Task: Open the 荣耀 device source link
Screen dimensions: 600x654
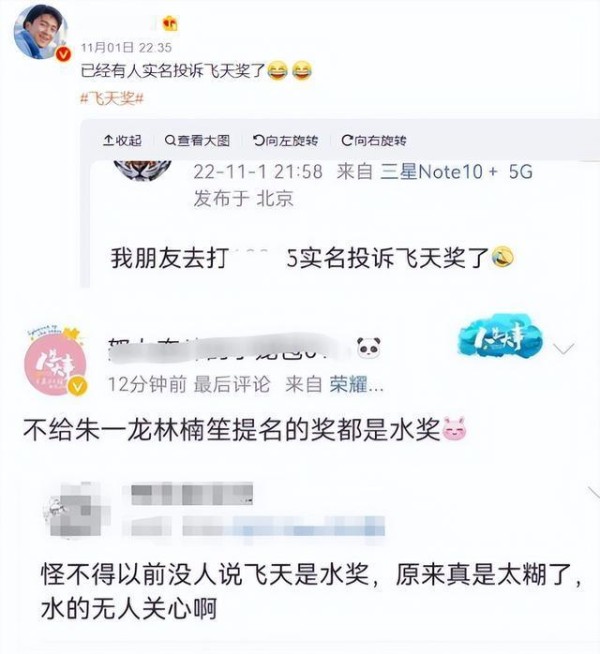Action: coord(356,384)
